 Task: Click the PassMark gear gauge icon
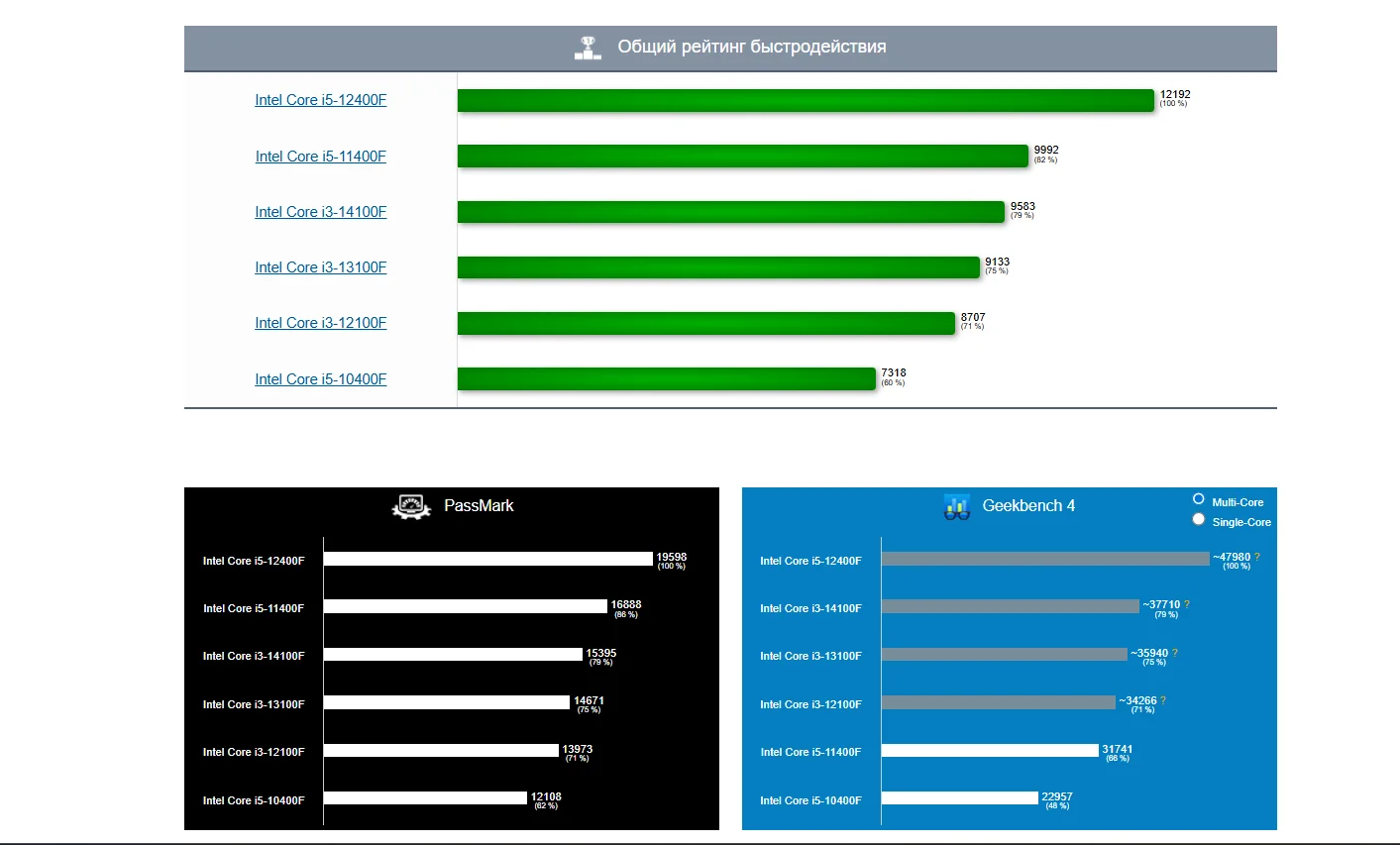coord(411,507)
